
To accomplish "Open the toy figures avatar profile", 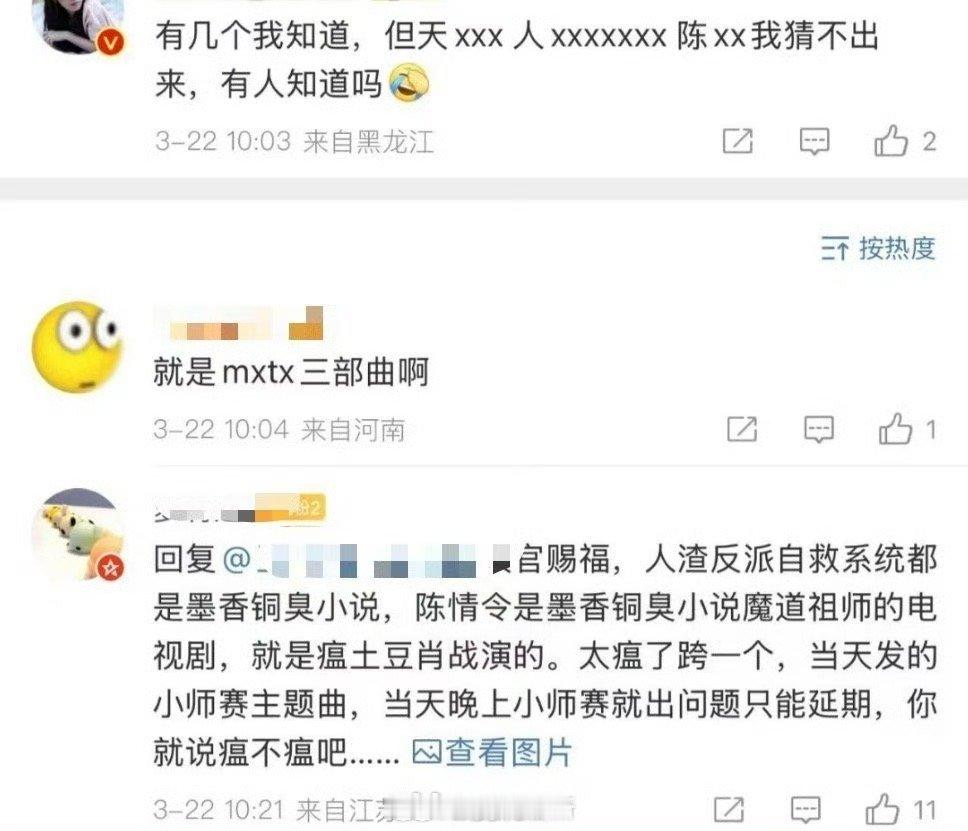I will pyautogui.click(x=77, y=534).
